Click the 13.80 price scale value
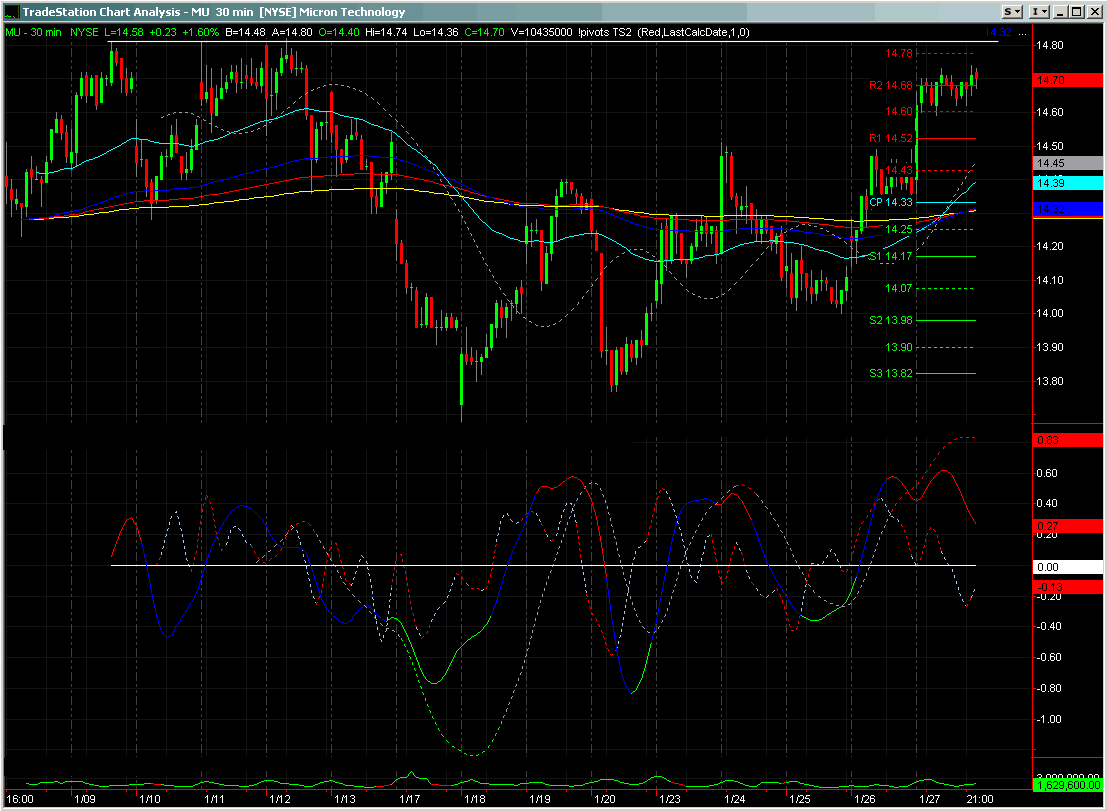The height and width of the screenshot is (811, 1107). 1049,381
